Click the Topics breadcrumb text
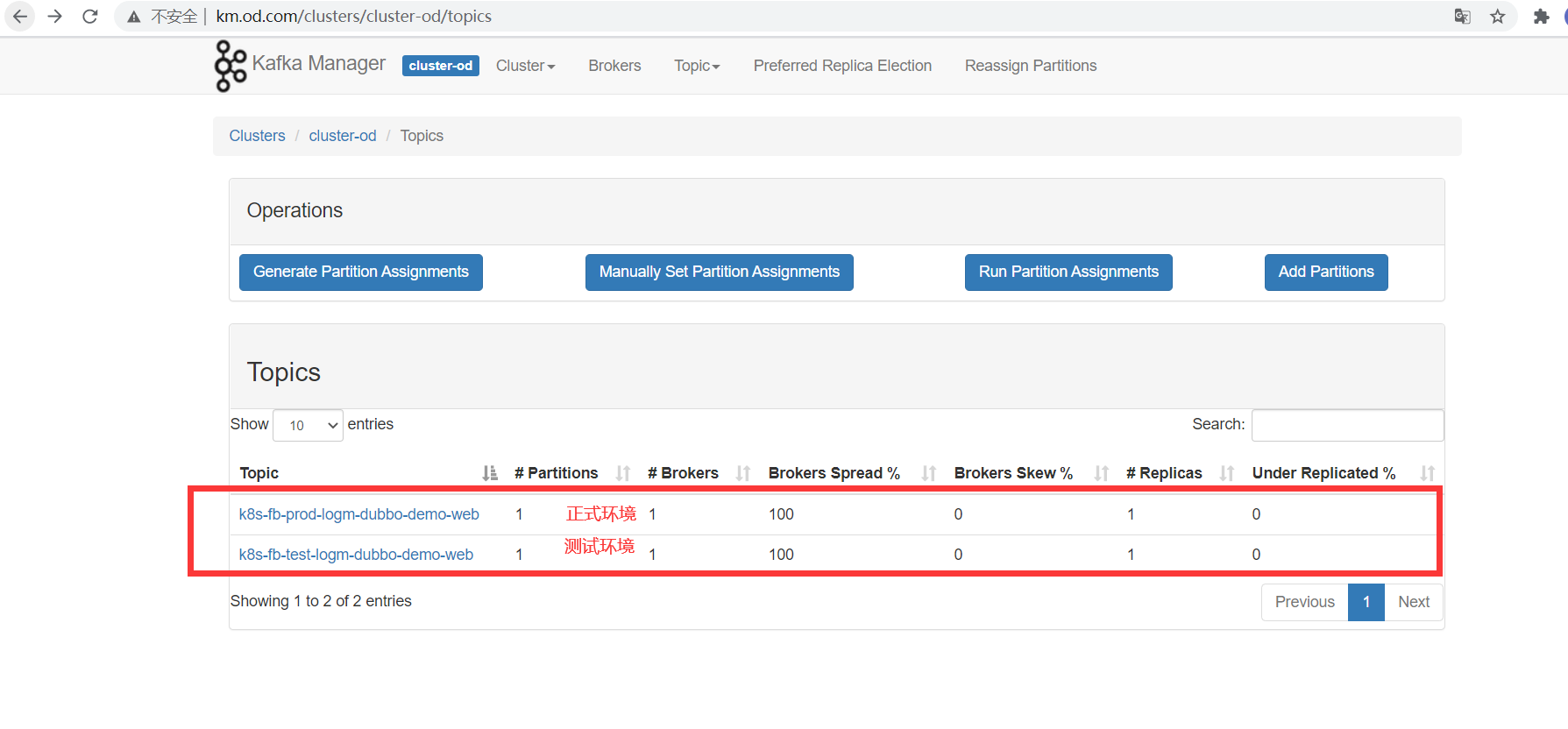Viewport: 1568px width, 729px height. click(x=422, y=136)
